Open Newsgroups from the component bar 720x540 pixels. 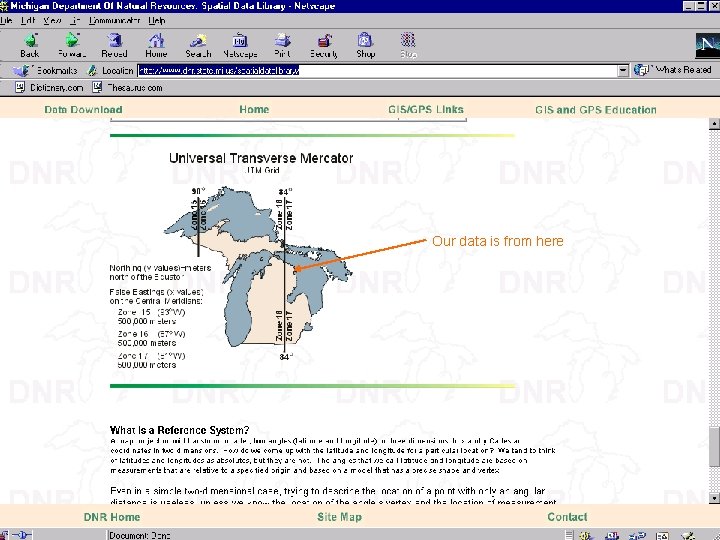[x=636, y=535]
